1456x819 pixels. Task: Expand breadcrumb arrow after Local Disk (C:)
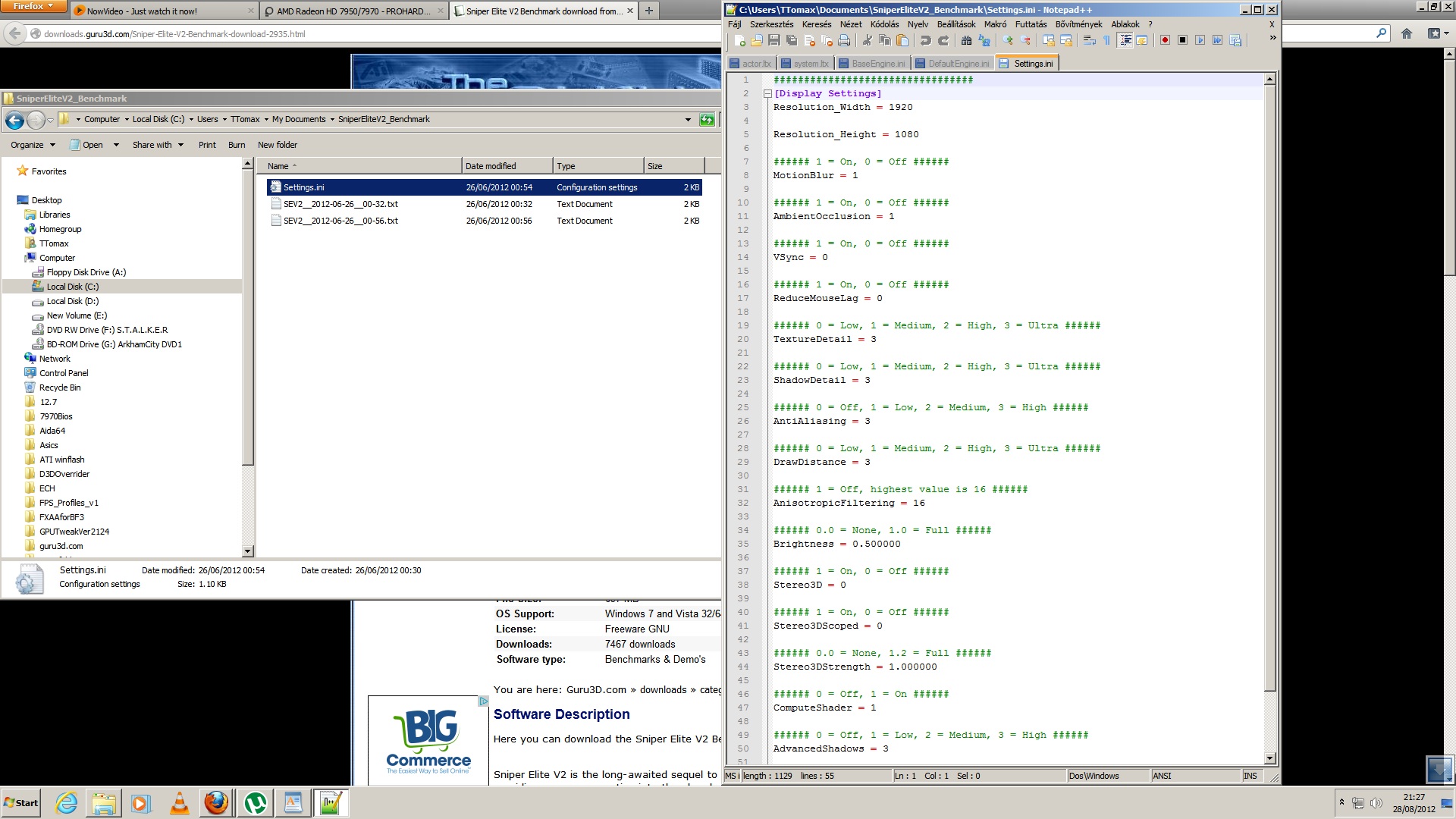[191, 120]
